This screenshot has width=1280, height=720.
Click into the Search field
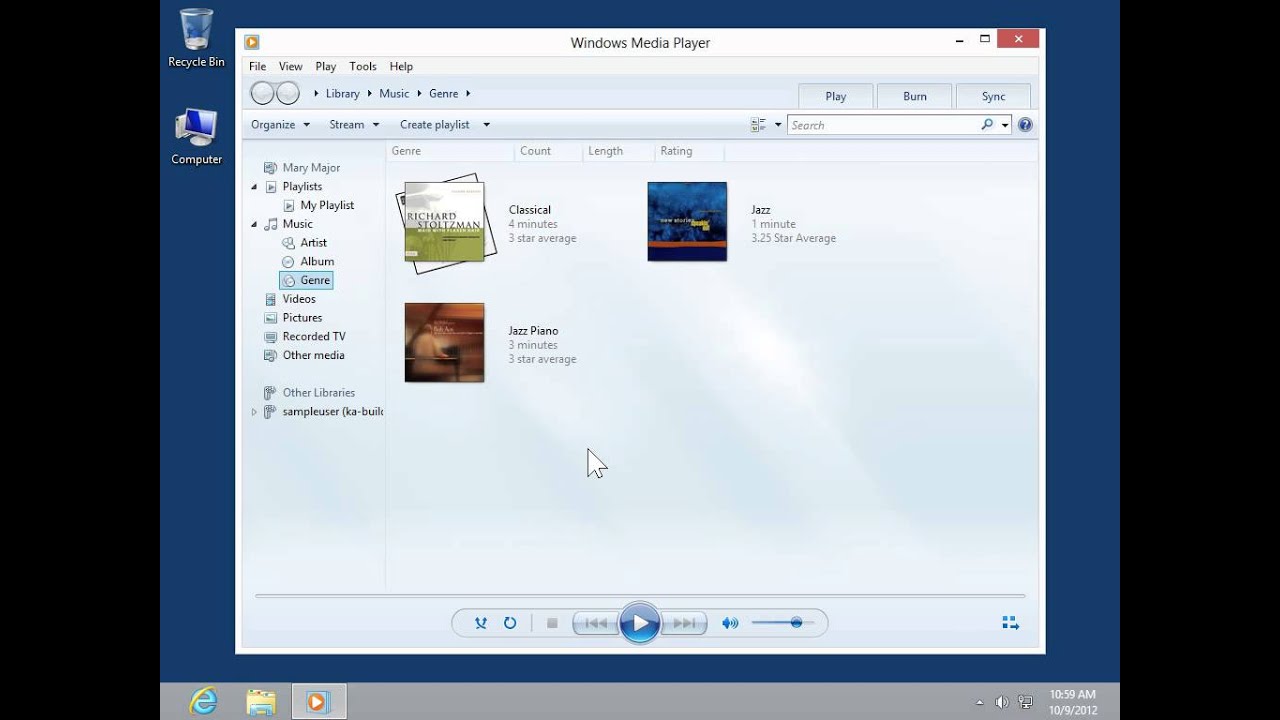[882, 125]
